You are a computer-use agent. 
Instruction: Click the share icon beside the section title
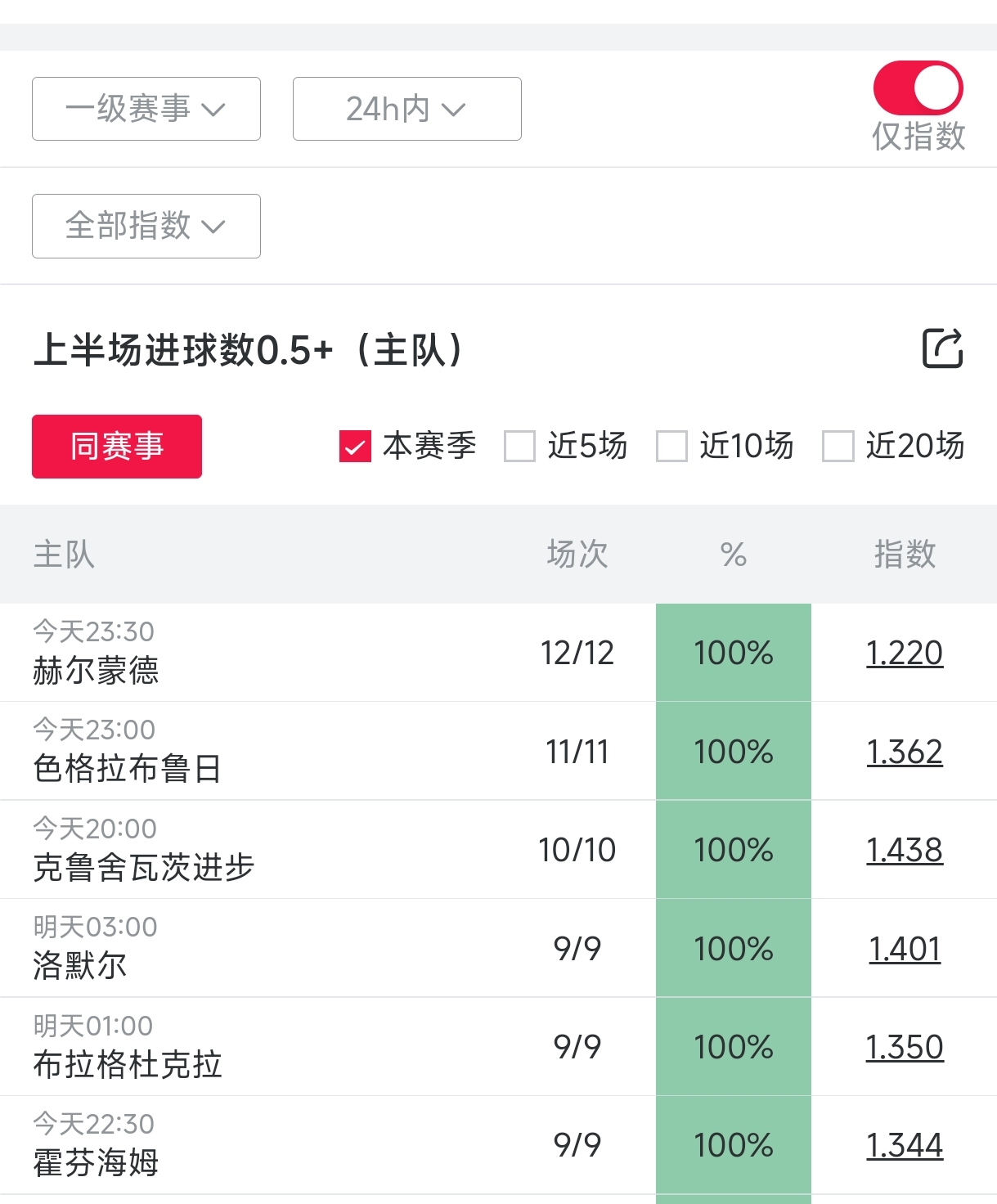tap(942, 349)
